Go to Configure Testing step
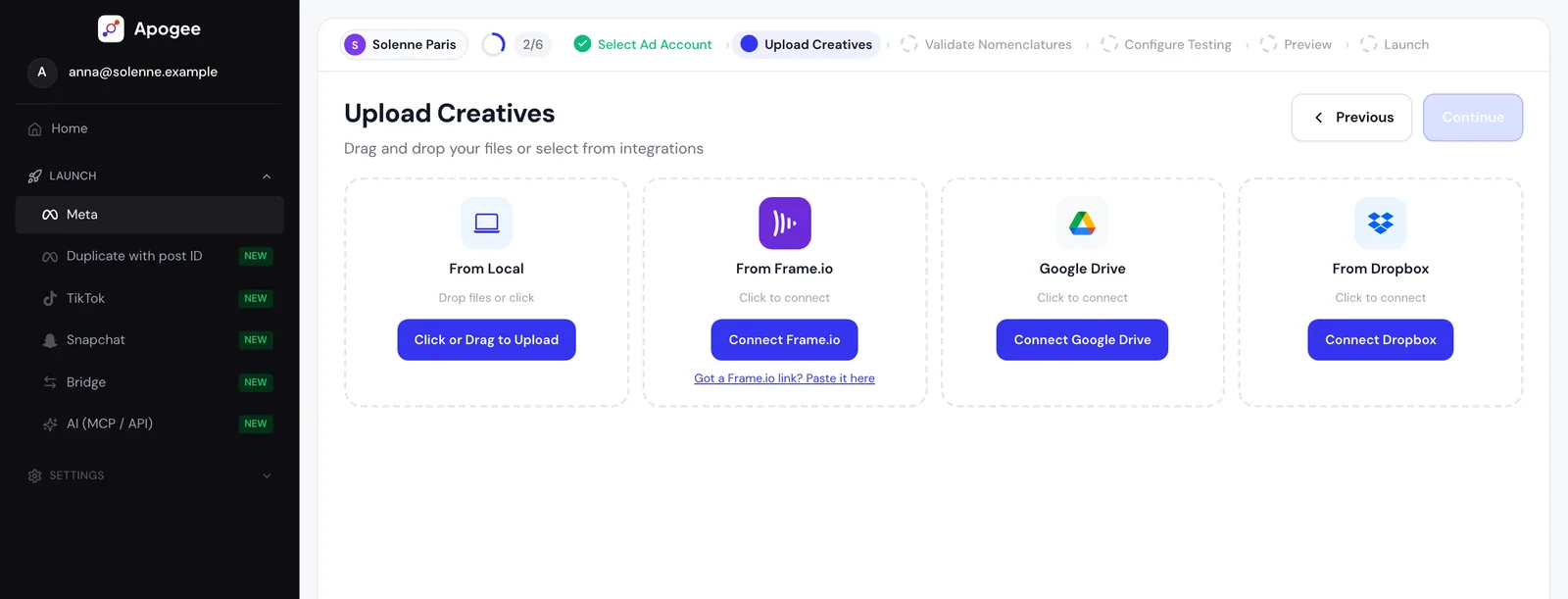This screenshot has width=1568, height=599. coord(1166,44)
